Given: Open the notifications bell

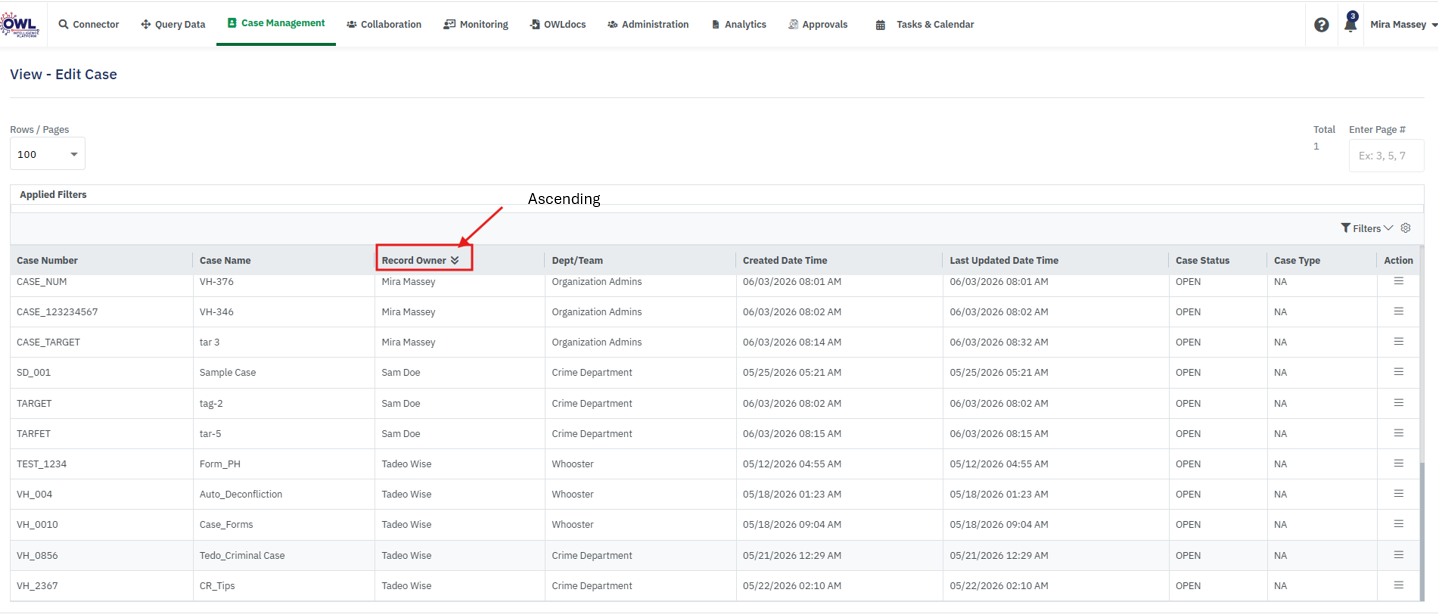Looking at the screenshot, I should click(1350, 24).
